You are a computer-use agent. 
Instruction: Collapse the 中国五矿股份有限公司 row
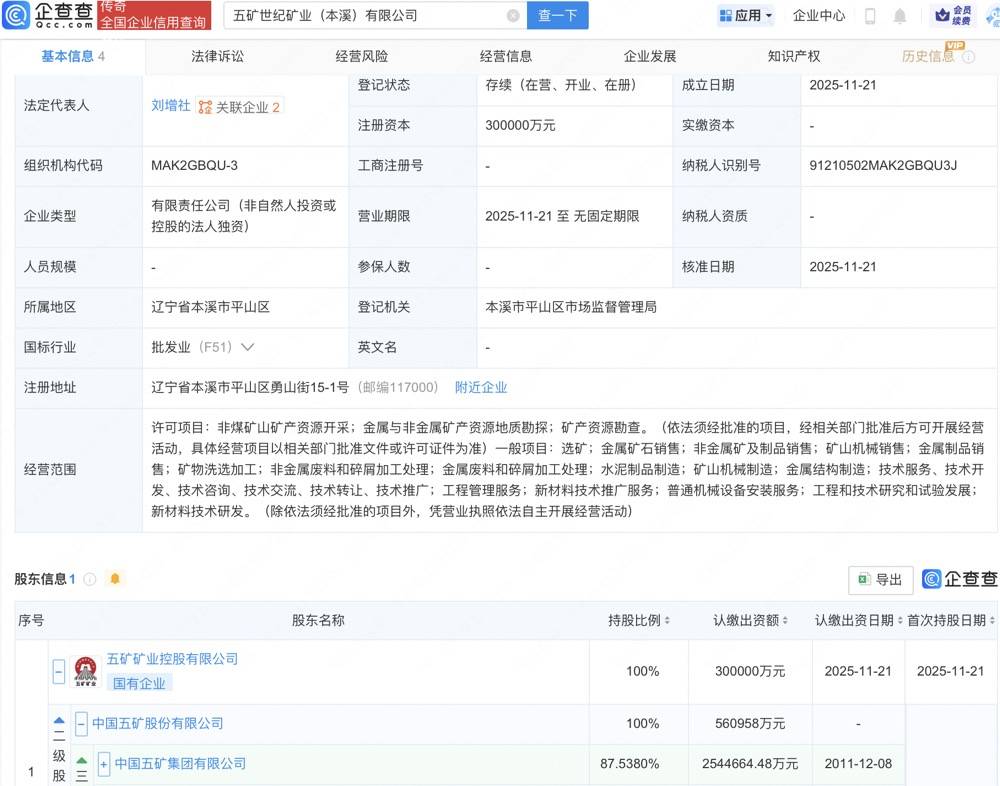click(82, 724)
